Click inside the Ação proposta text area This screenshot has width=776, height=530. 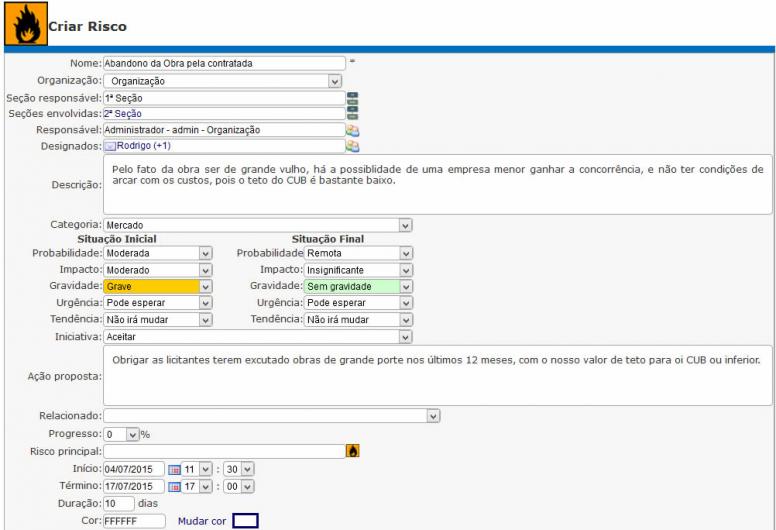pyautogui.click(x=438, y=375)
